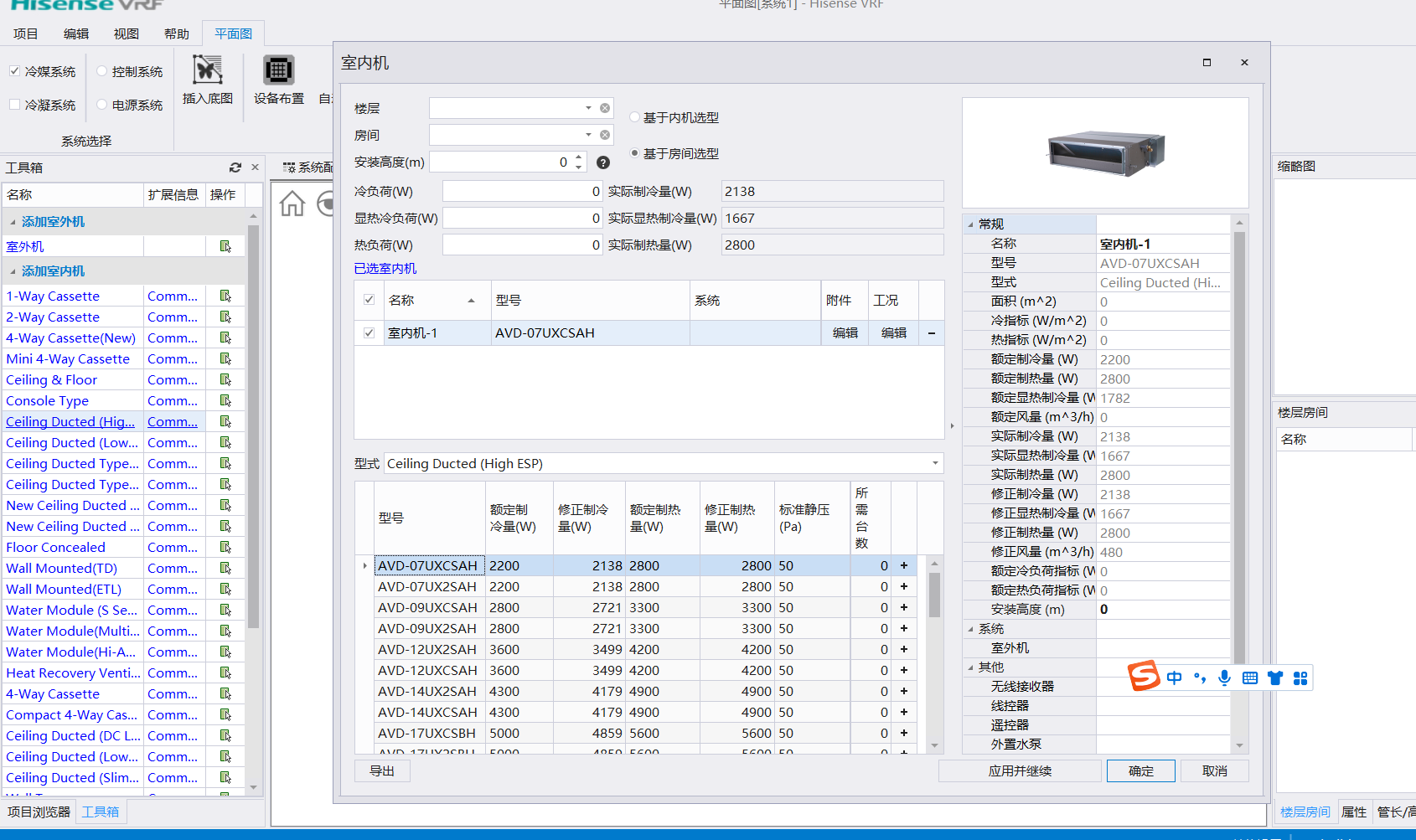
Task: Switch to the 项目浏览器 tab
Action: coord(39,812)
